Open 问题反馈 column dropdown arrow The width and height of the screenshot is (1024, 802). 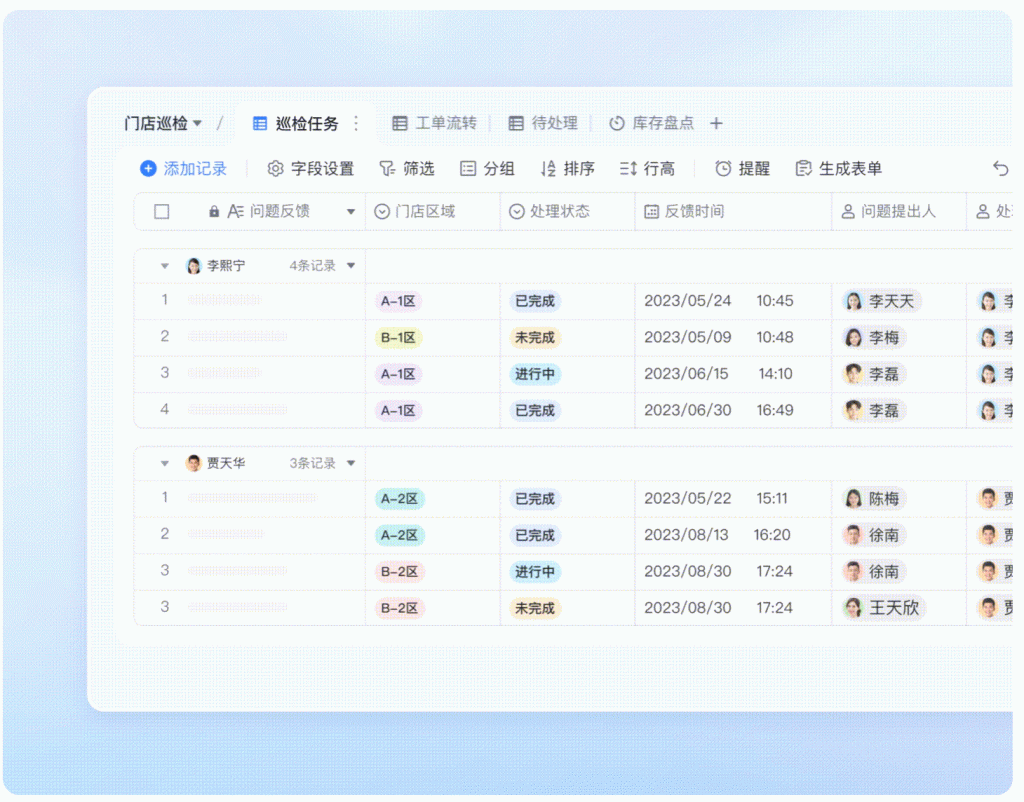click(x=350, y=212)
